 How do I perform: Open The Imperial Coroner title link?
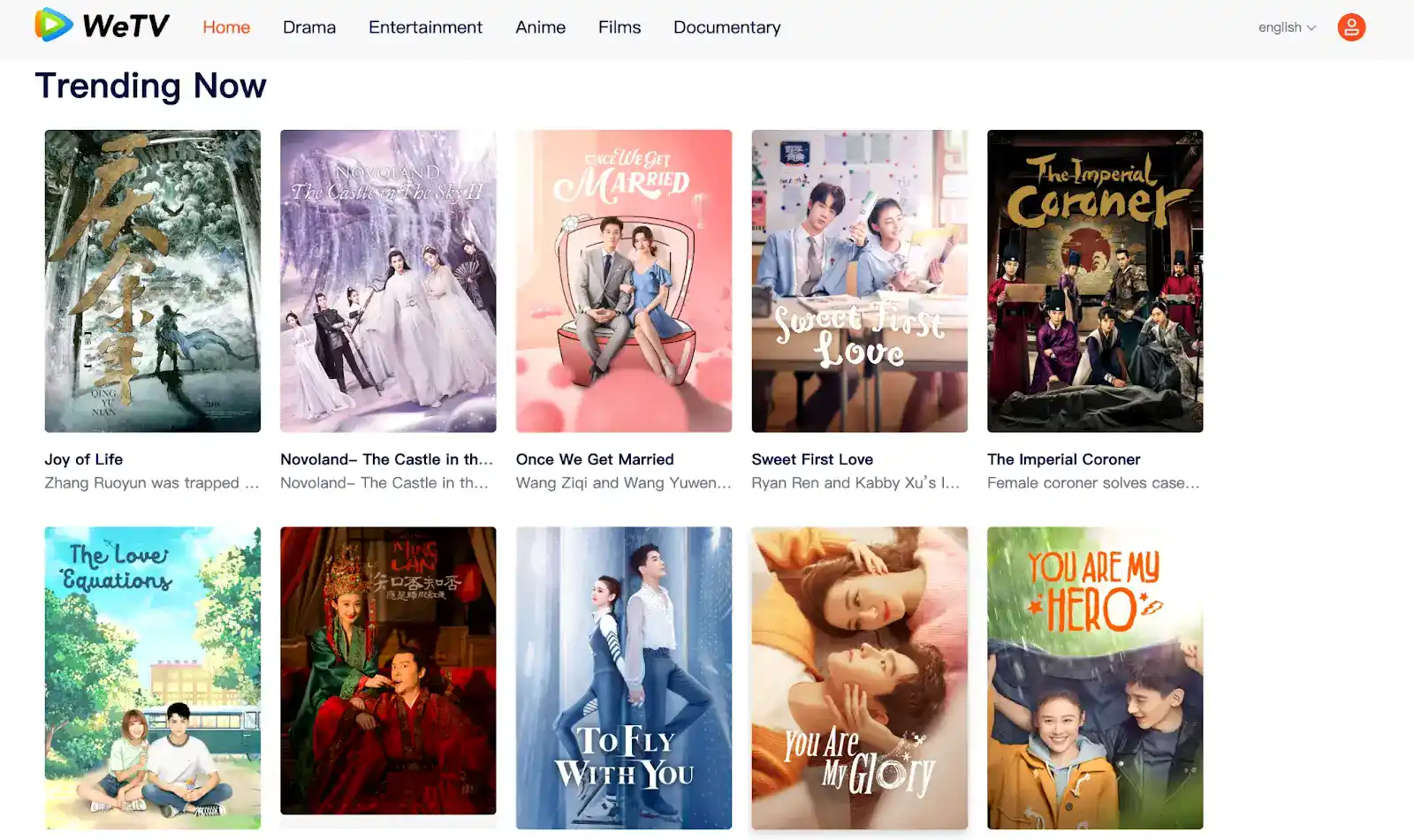(1063, 459)
